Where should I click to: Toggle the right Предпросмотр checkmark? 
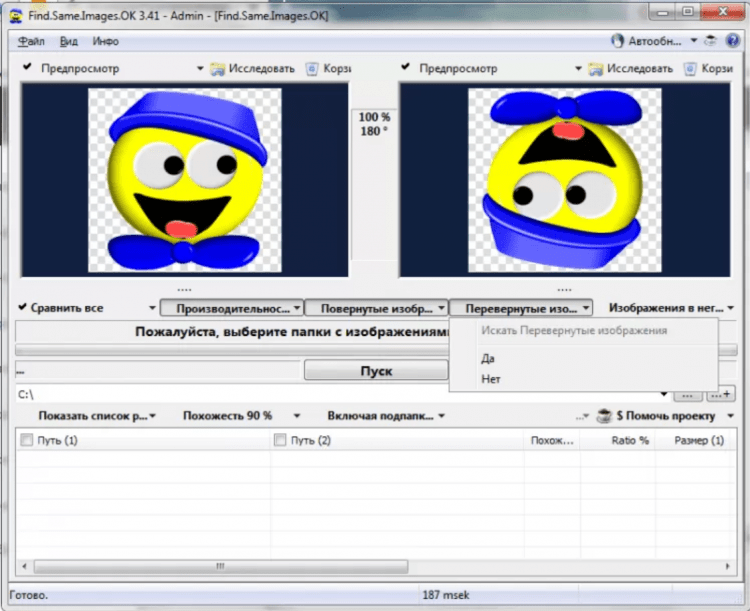406,67
